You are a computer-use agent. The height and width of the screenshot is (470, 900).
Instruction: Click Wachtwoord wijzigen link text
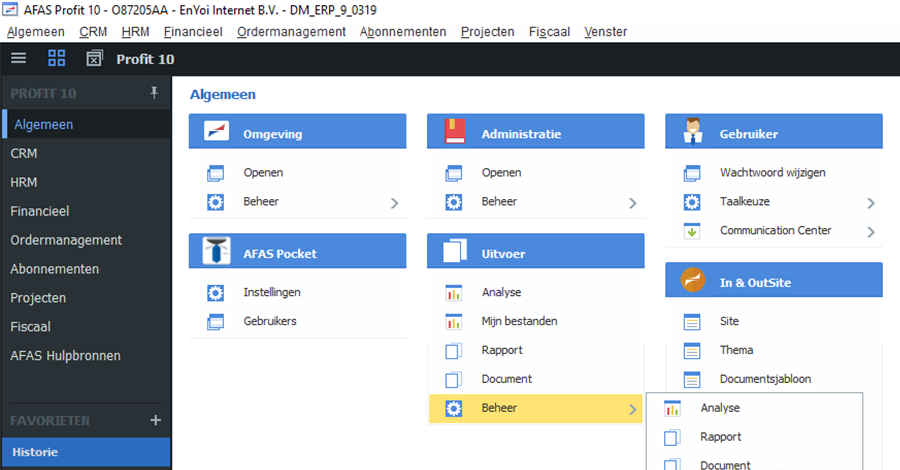(773, 172)
